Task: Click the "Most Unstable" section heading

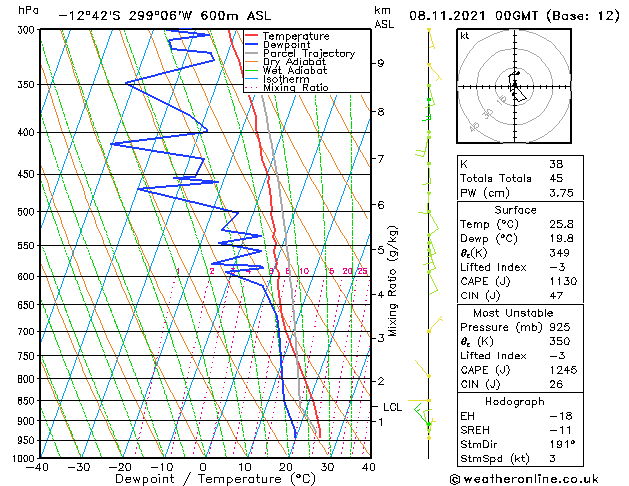Action: [x=513, y=313]
